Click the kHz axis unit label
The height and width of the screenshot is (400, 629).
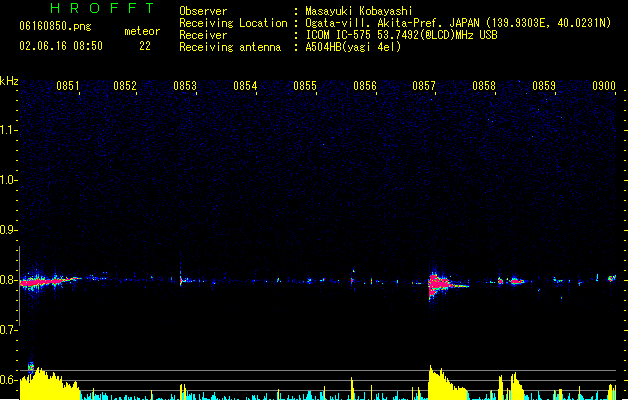(9, 81)
